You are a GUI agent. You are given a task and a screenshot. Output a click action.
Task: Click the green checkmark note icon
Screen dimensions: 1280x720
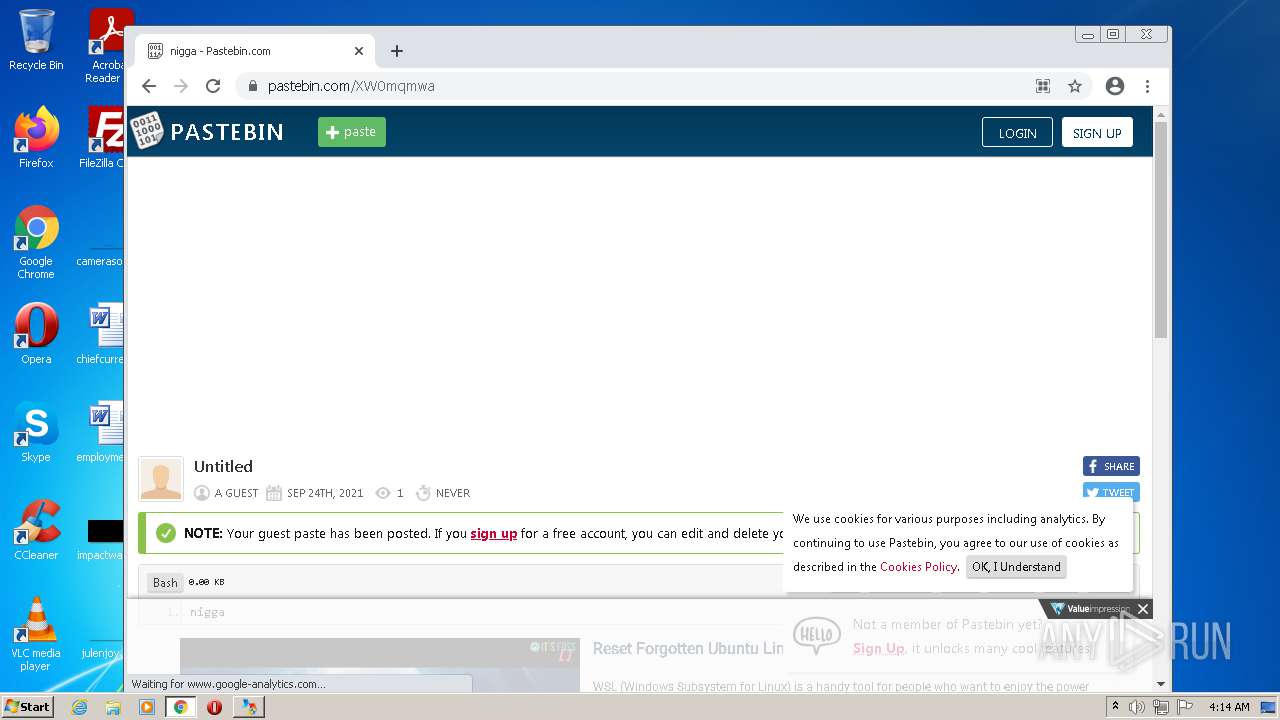[x=166, y=533]
